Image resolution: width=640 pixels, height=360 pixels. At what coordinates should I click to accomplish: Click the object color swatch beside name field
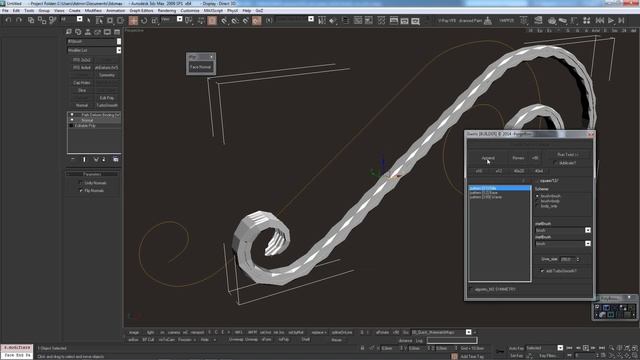pyautogui.click(x=119, y=41)
